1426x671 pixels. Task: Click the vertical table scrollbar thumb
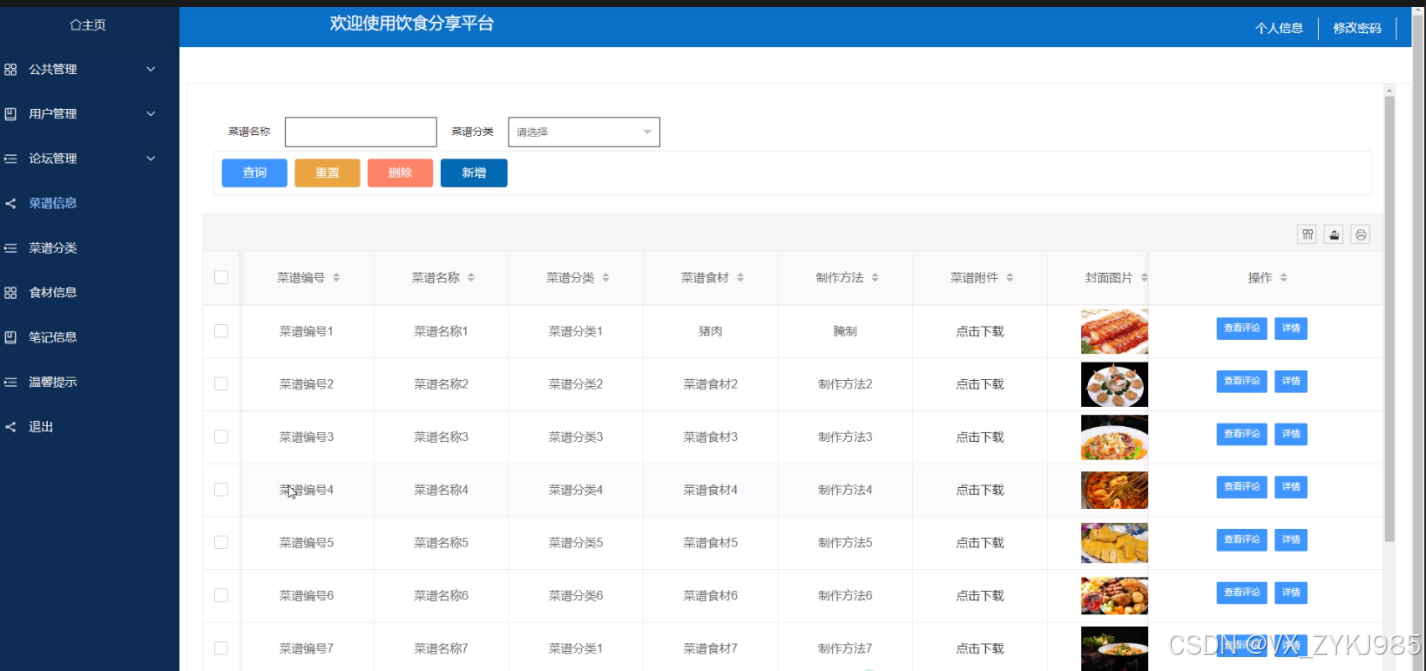tap(1389, 320)
